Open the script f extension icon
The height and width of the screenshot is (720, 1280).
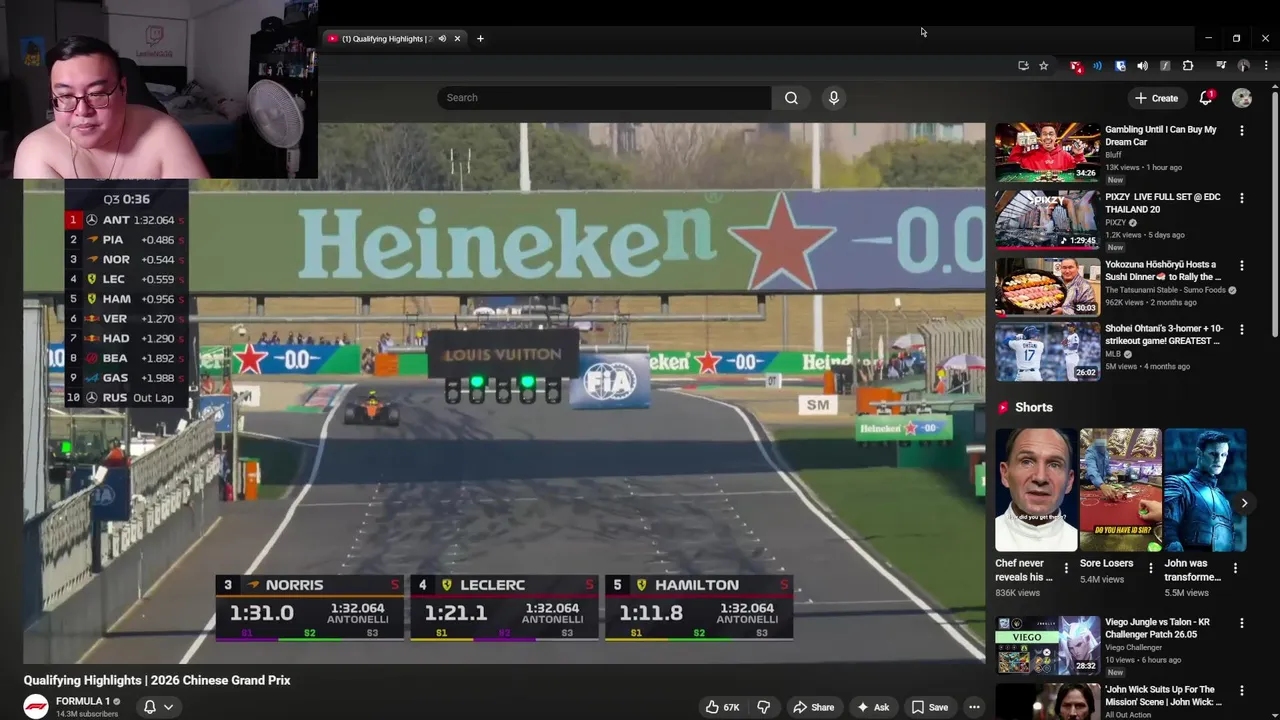point(1165,66)
